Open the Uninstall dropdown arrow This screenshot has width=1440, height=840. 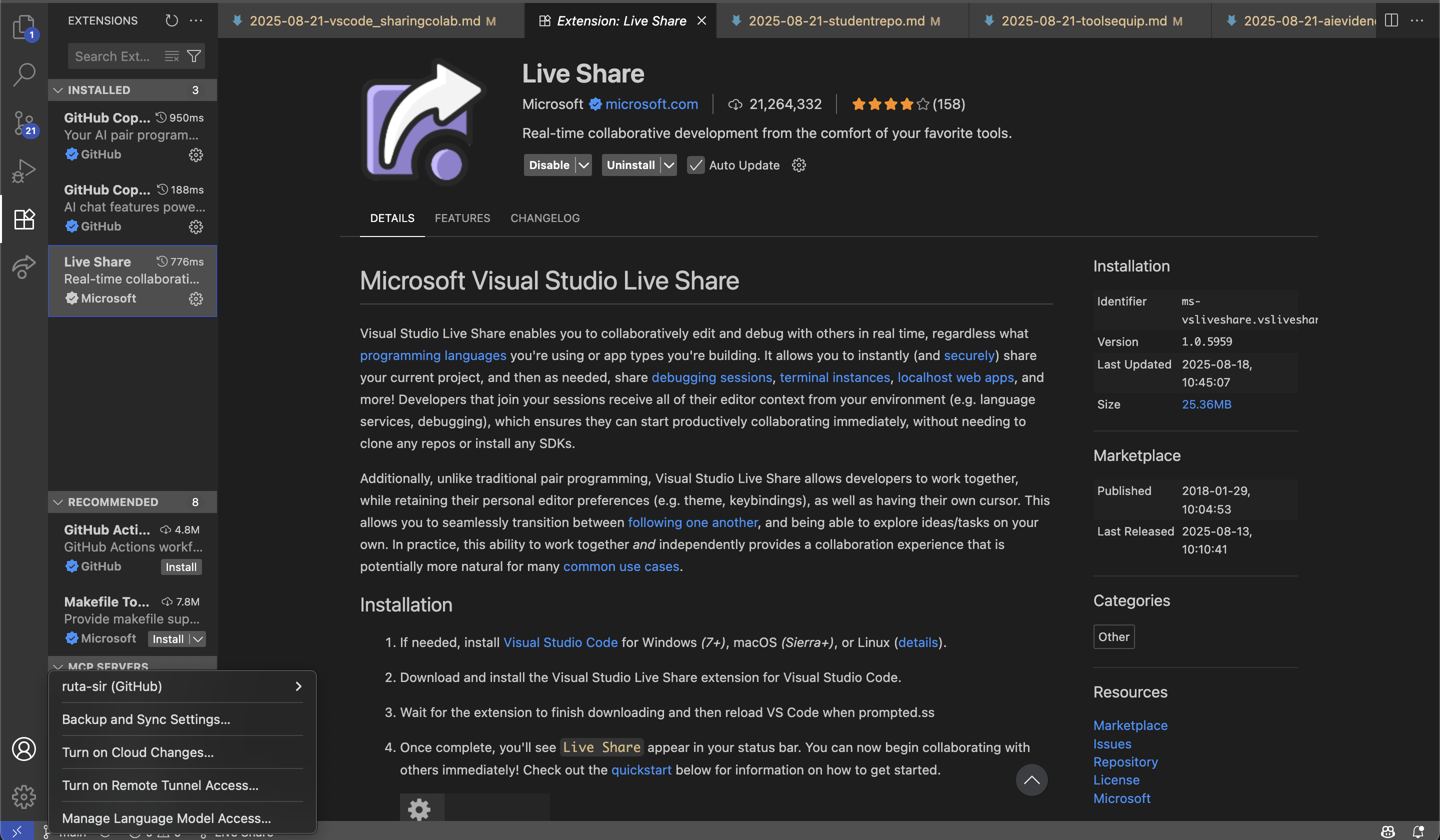pos(668,165)
